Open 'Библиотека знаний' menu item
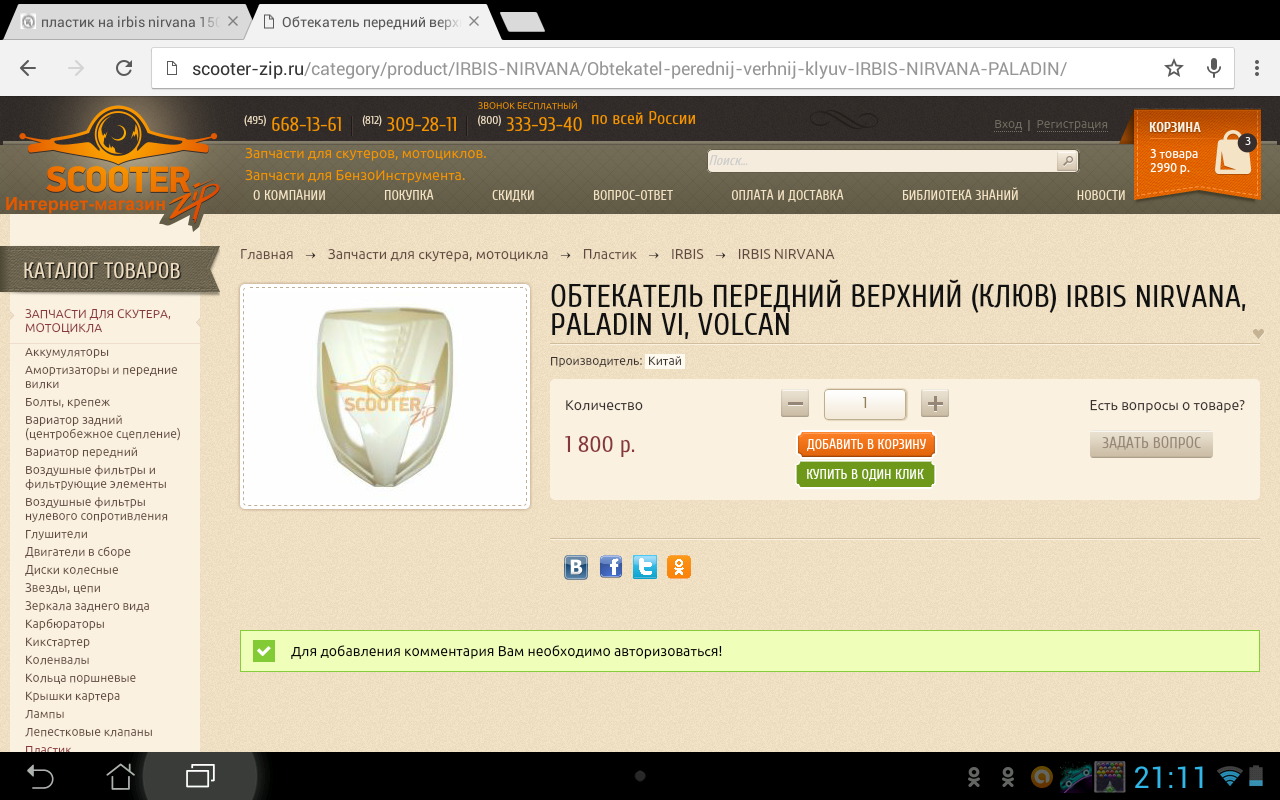This screenshot has width=1280, height=800. tap(960, 195)
